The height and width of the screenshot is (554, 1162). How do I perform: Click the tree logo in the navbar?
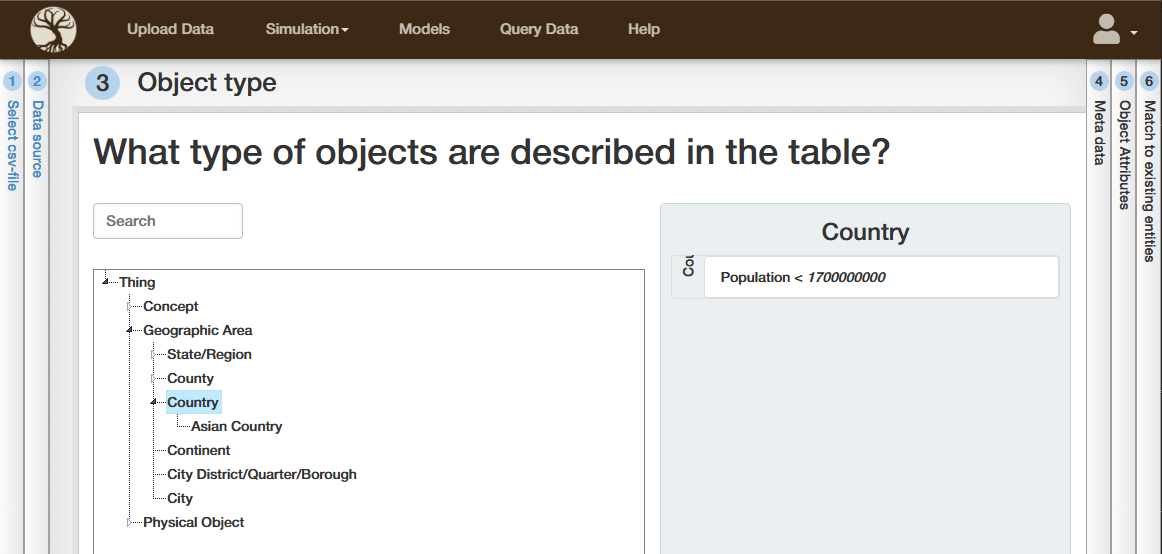53,29
